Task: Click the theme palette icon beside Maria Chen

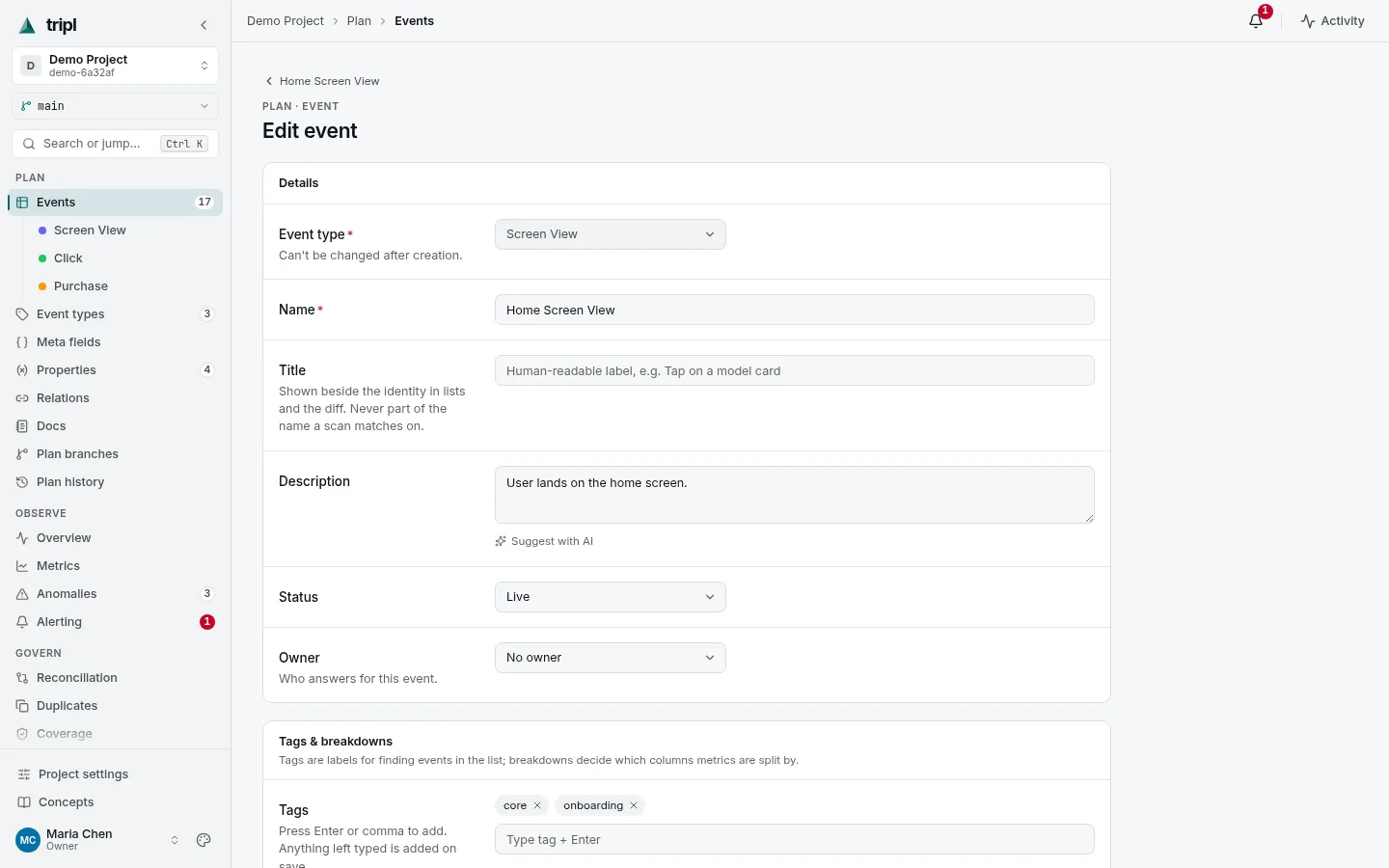Action: click(x=204, y=840)
